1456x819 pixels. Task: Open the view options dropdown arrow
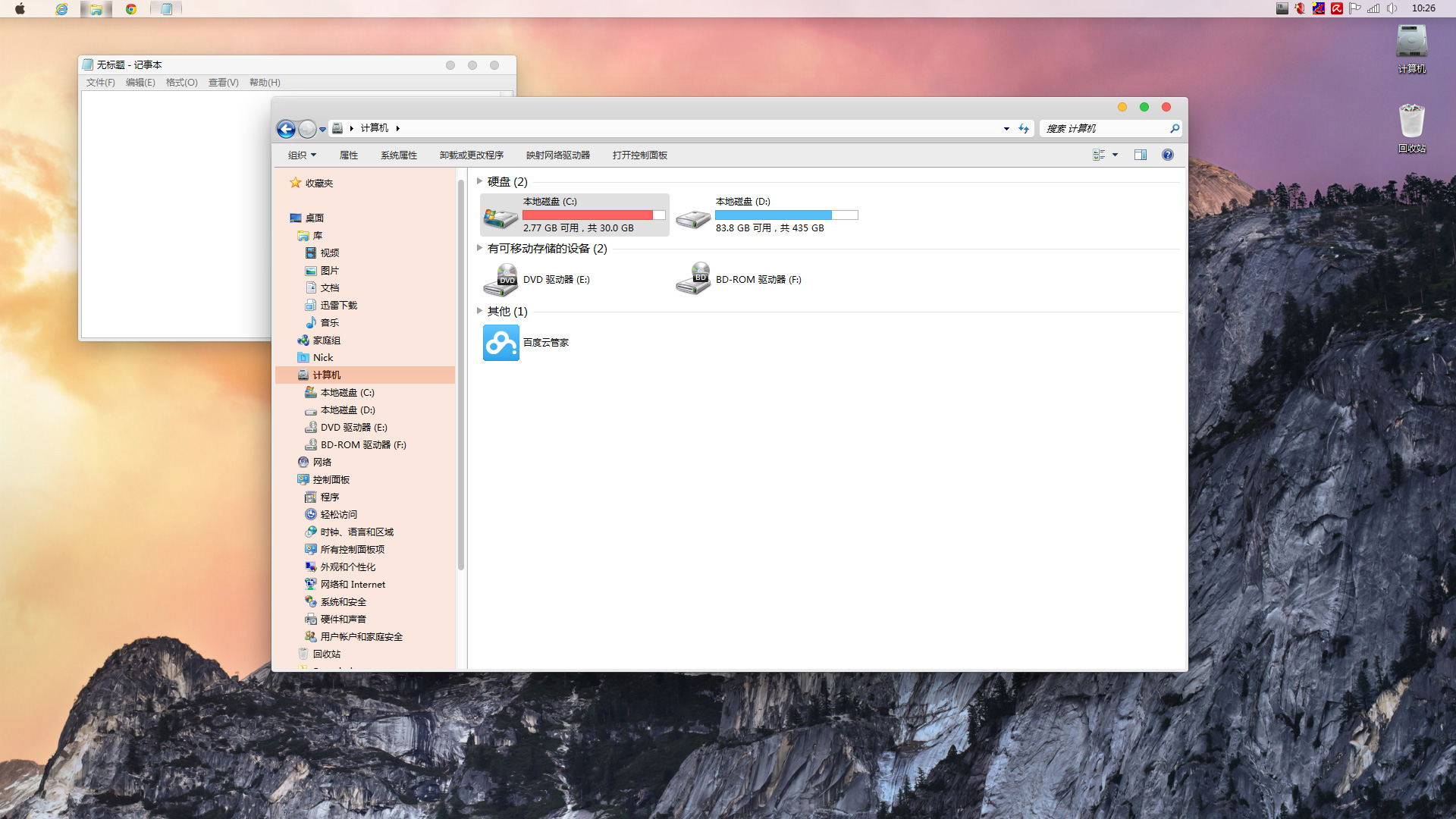1115,155
